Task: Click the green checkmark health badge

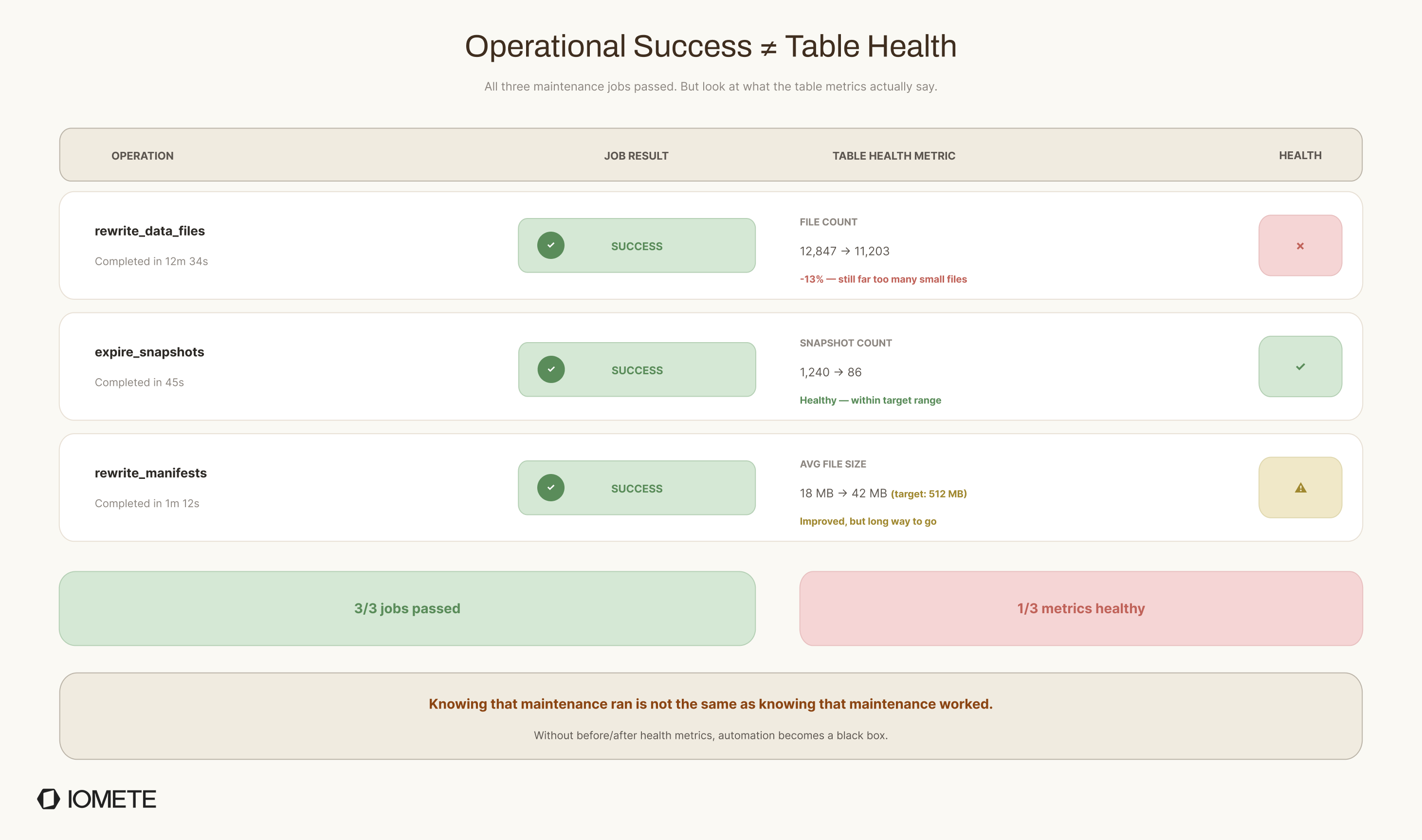Action: point(1300,366)
